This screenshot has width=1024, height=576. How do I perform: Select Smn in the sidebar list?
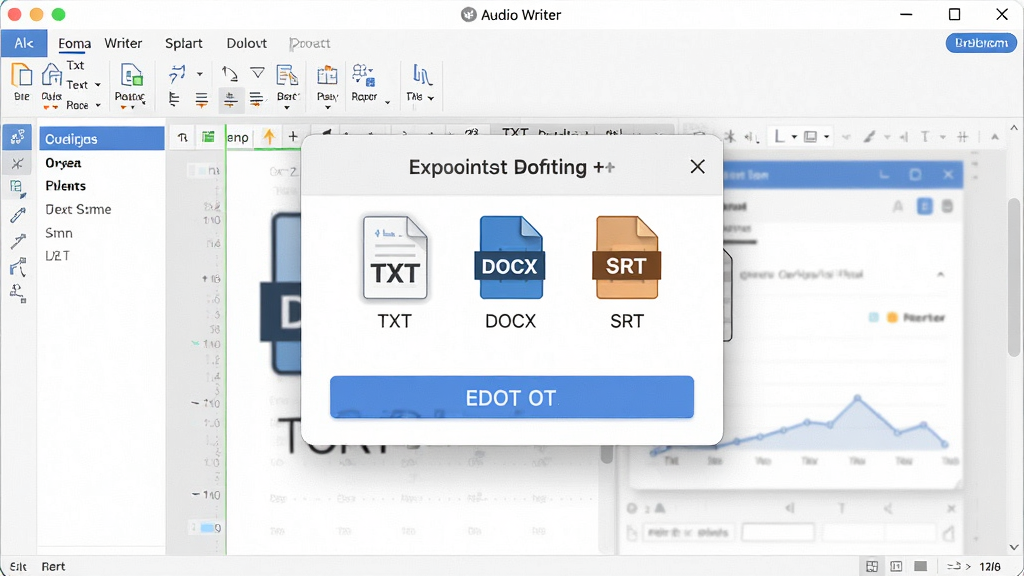pos(59,232)
